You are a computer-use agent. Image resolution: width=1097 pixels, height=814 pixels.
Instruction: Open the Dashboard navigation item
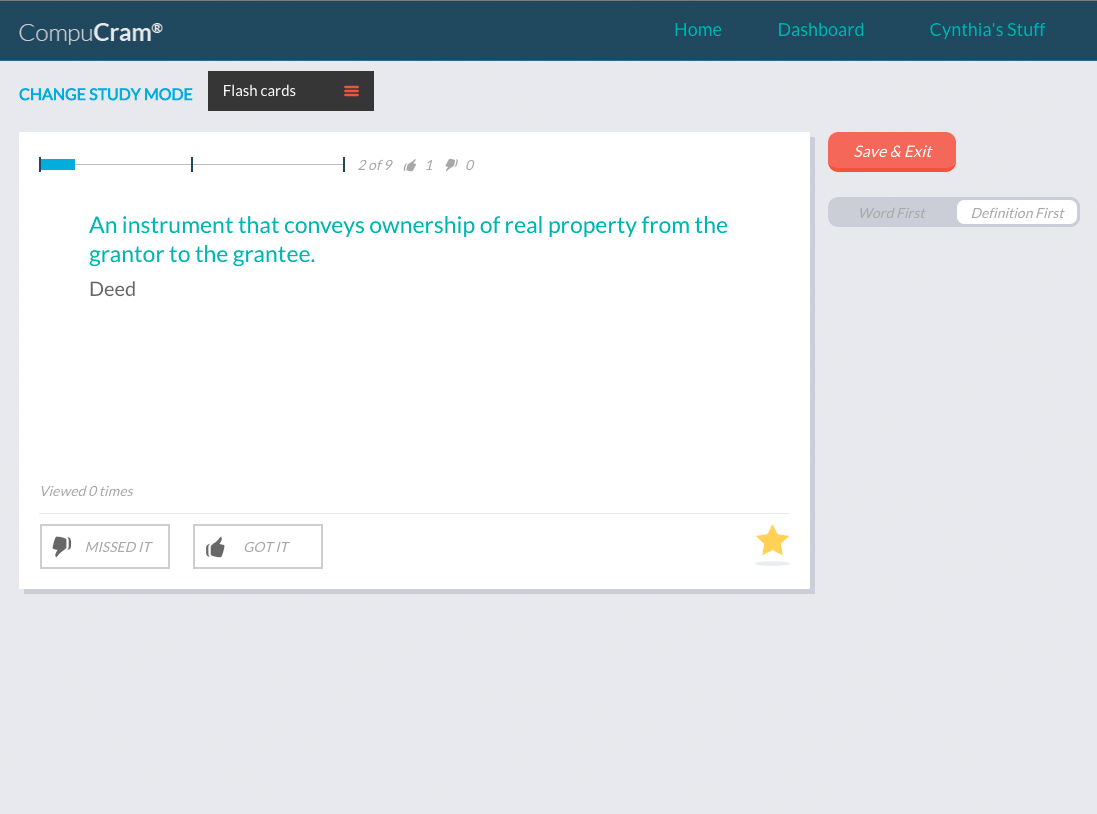tap(820, 30)
